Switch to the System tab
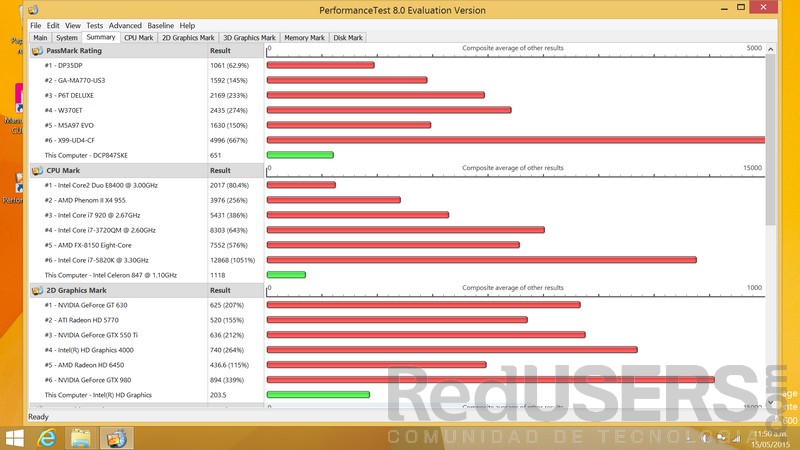The height and width of the screenshot is (450, 800). pyautogui.click(x=67, y=38)
